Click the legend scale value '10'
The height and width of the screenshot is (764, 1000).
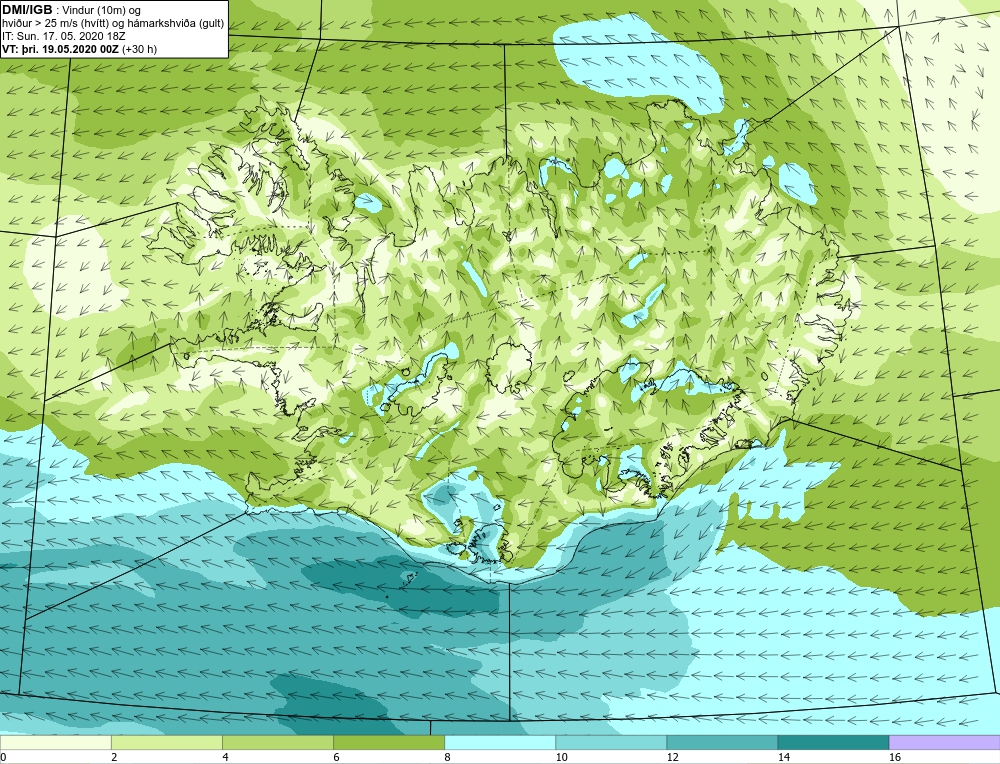pos(561,758)
